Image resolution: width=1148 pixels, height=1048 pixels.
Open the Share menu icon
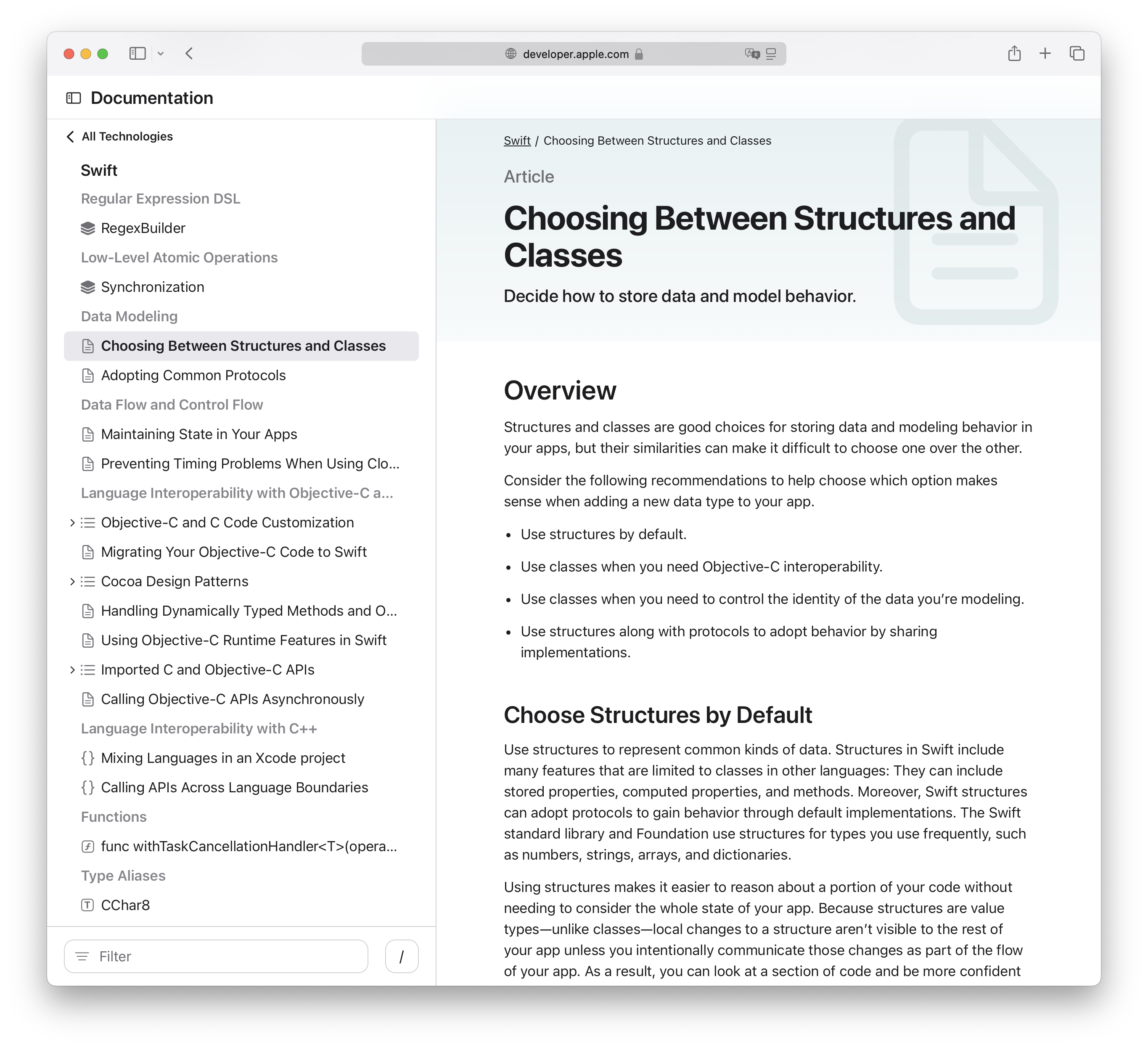pos(1014,53)
